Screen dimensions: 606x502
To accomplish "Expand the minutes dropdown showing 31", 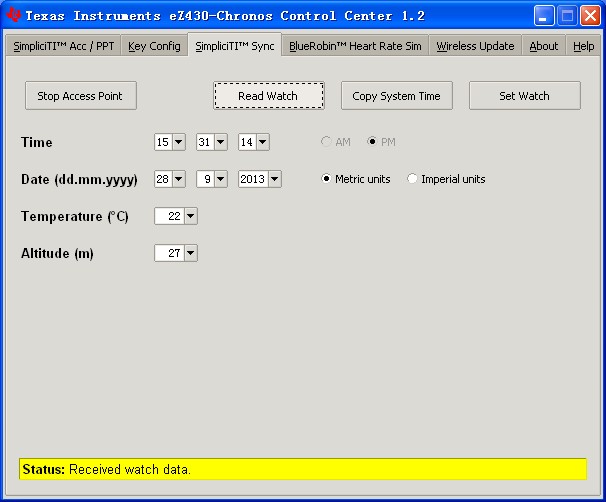I will 220,142.
